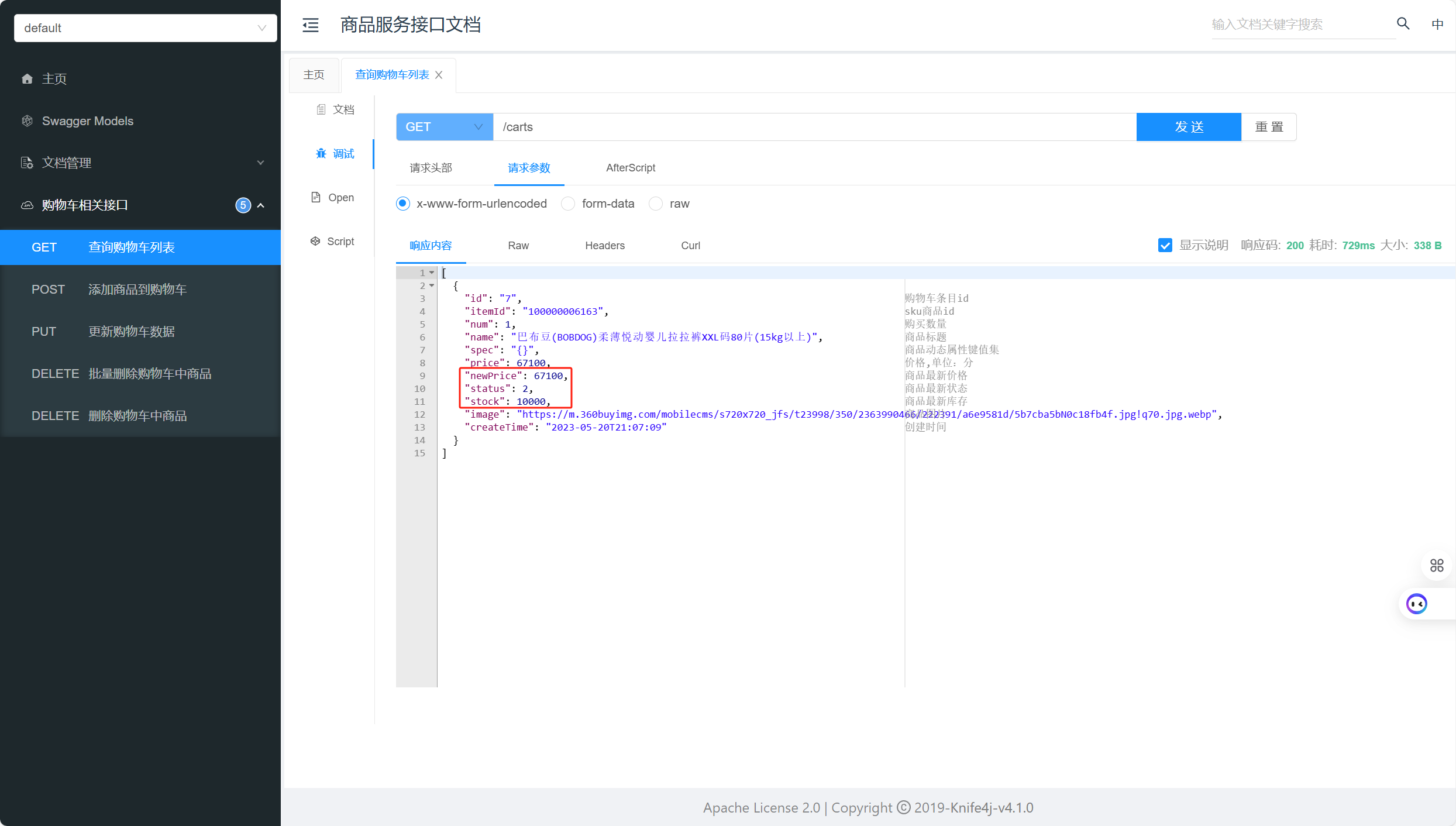Select the raw radio option

[656, 204]
